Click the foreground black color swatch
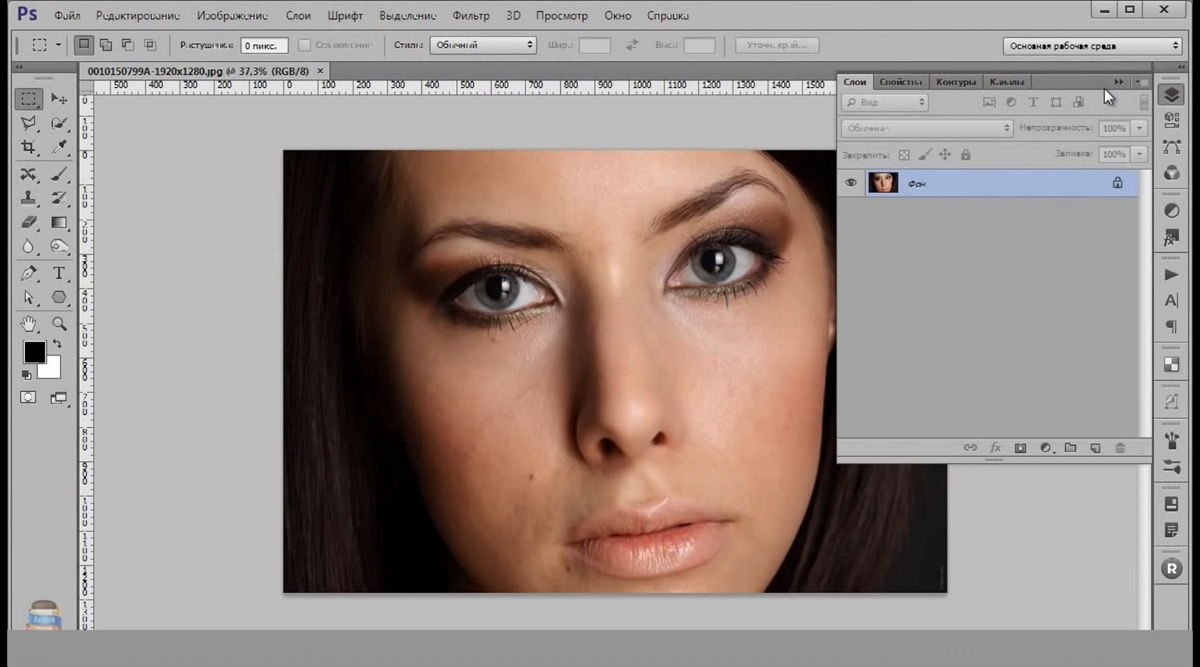Image resolution: width=1200 pixels, height=667 pixels. coord(35,352)
